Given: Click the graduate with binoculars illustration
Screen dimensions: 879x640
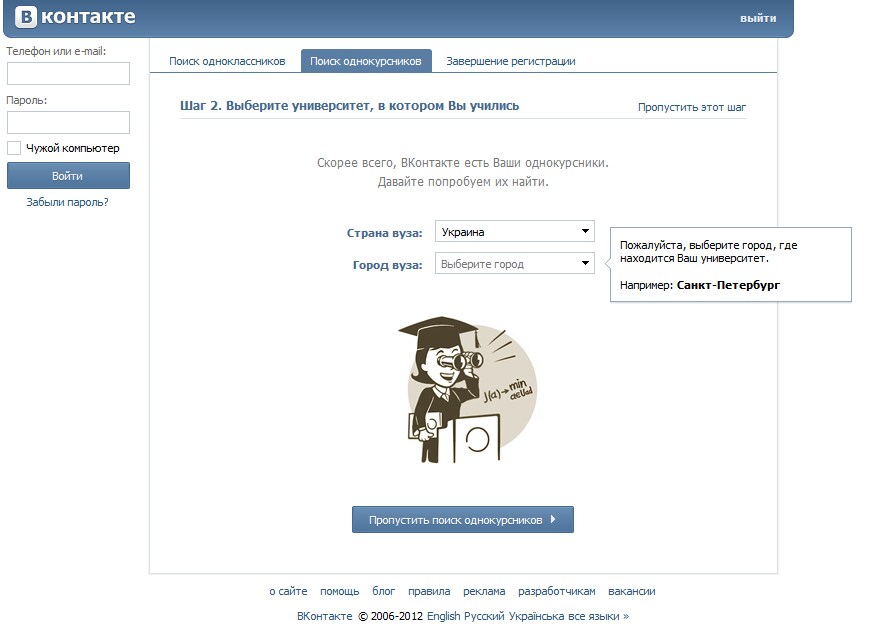Looking at the screenshot, I should tap(468, 389).
